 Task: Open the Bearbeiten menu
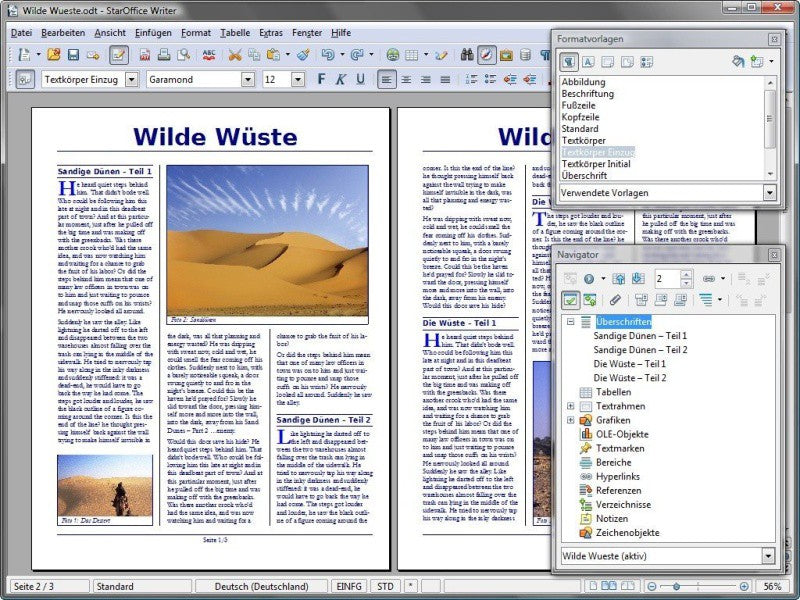point(63,33)
